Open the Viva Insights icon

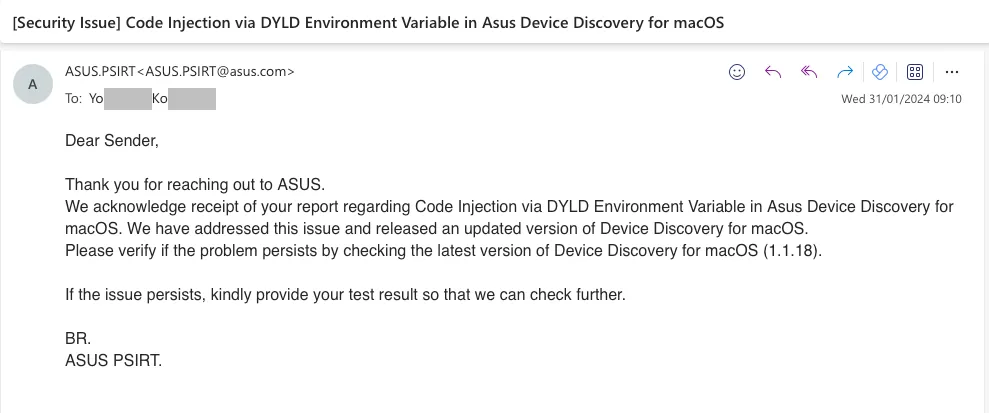tap(879, 72)
